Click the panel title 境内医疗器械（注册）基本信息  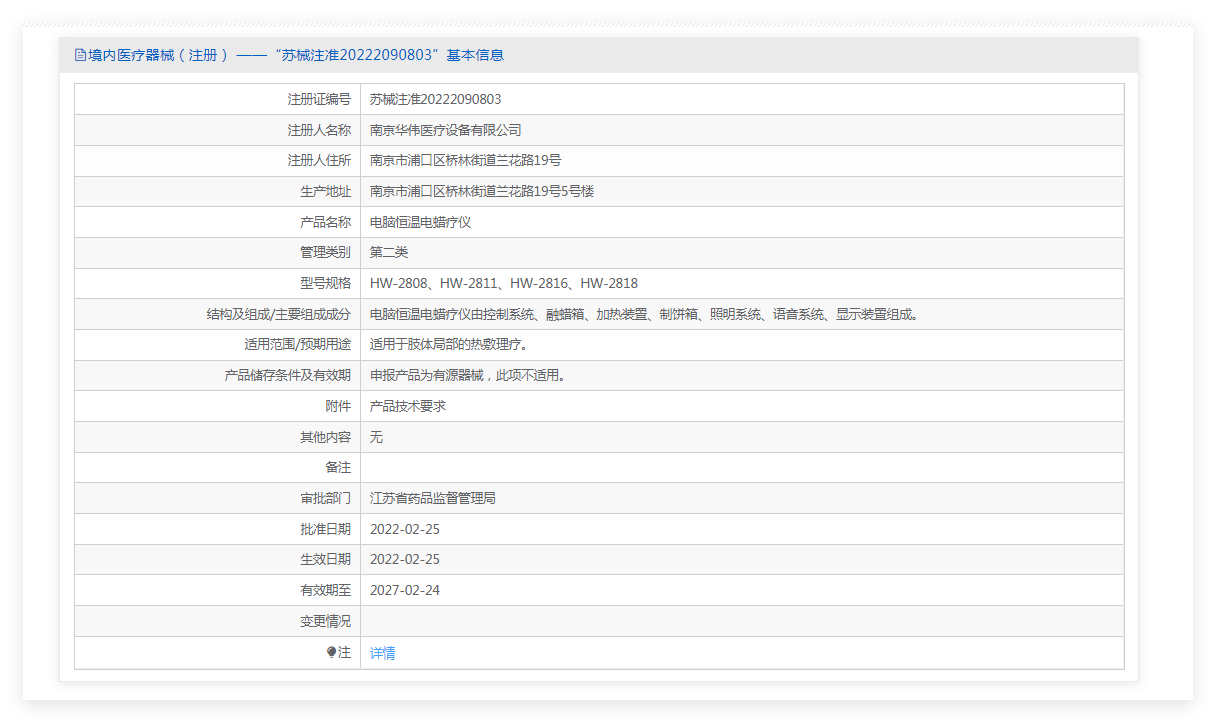[296, 55]
